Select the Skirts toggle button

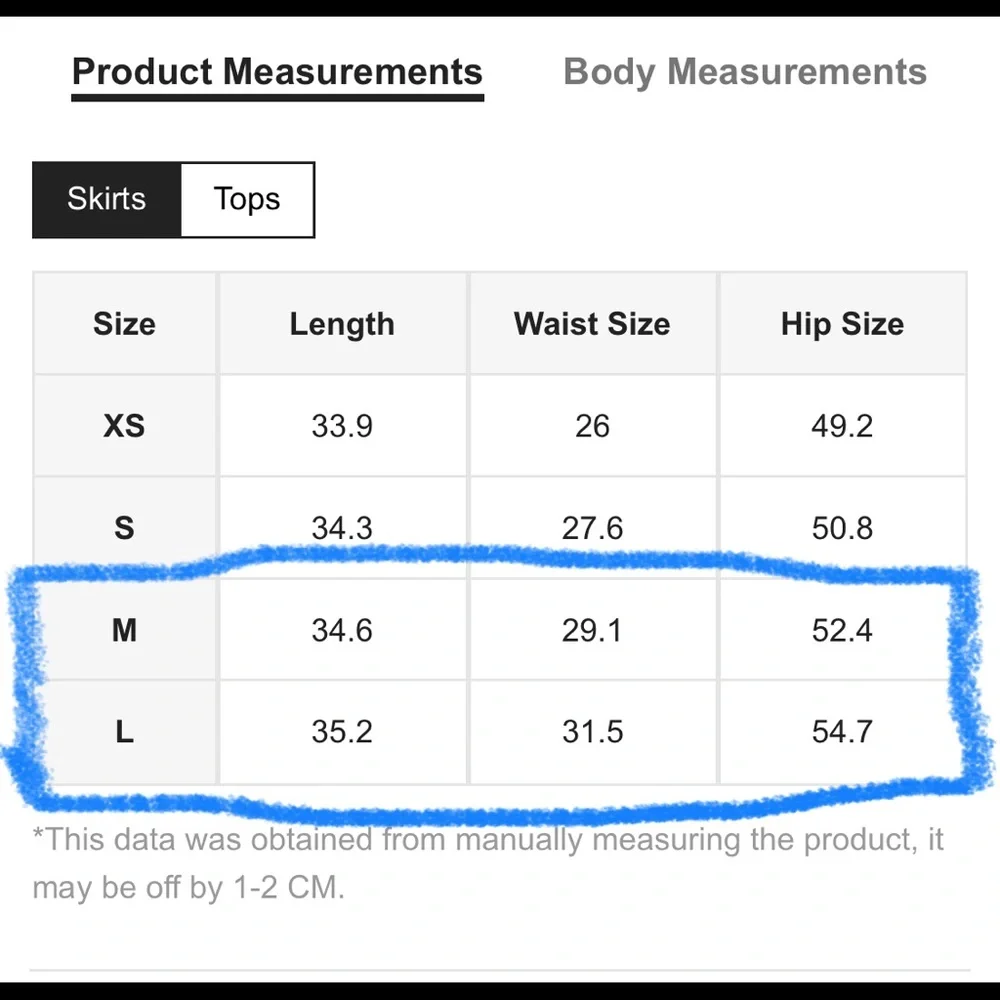(107, 199)
